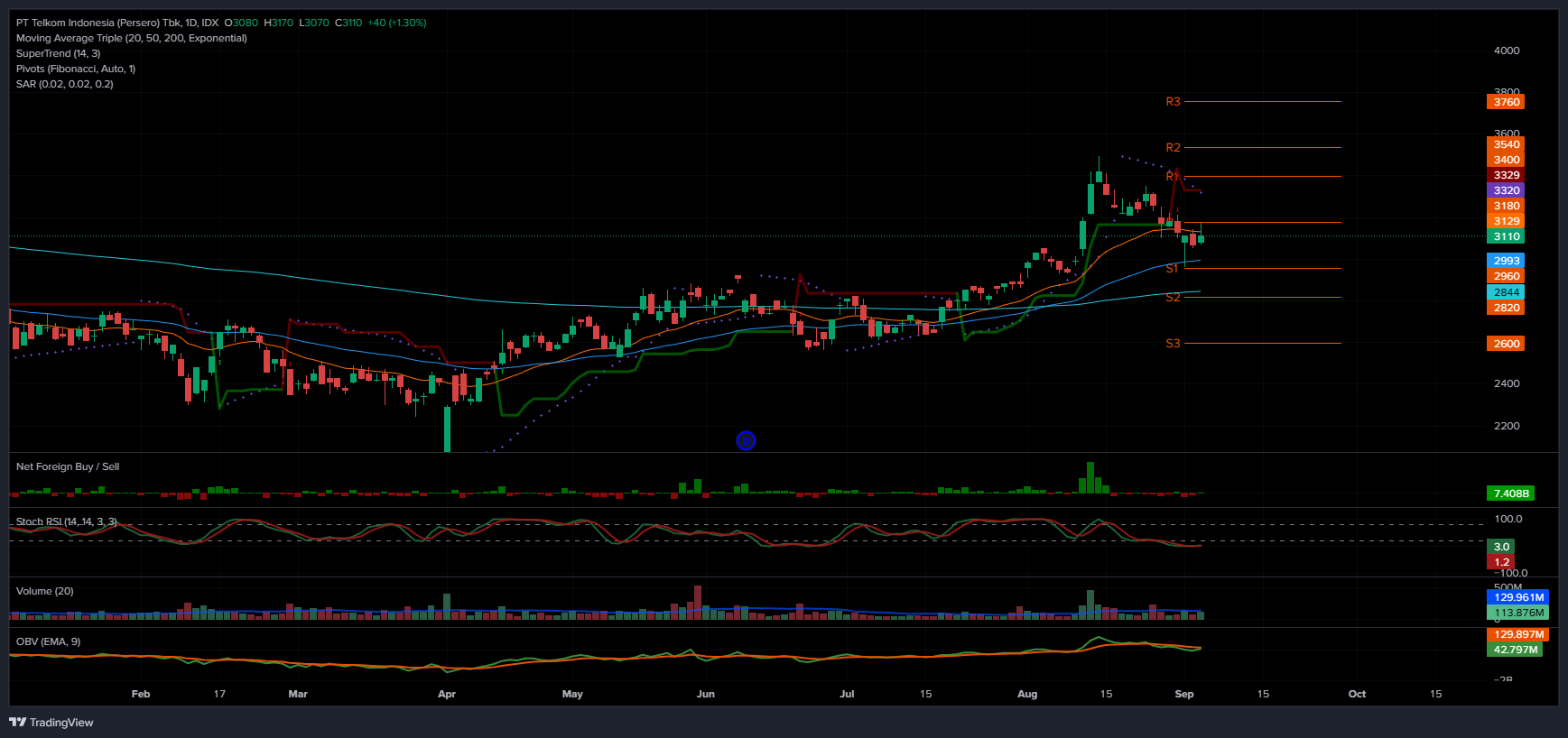Click the low value L3070

click(314, 23)
